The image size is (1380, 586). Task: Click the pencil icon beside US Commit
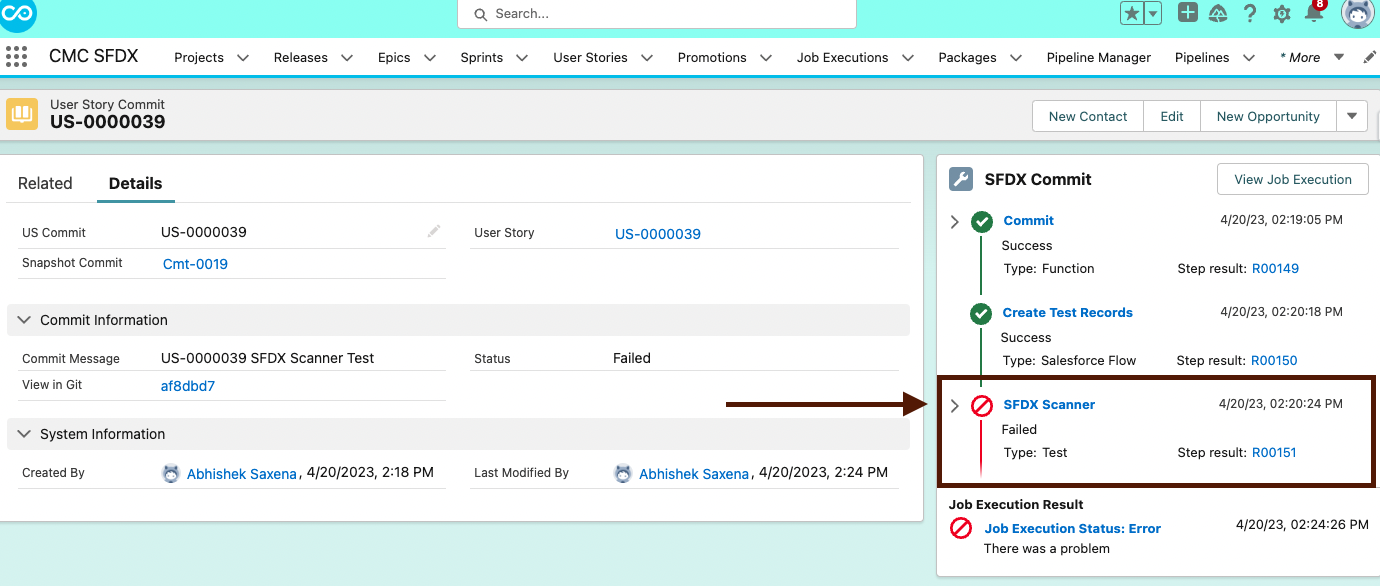pyautogui.click(x=433, y=231)
